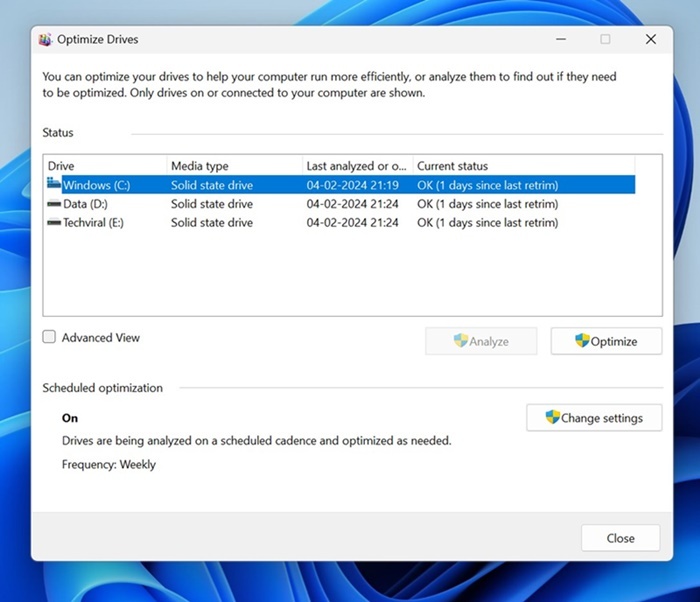Select the Techviral (E:) drive row
The width and height of the screenshot is (700, 602).
point(341,222)
